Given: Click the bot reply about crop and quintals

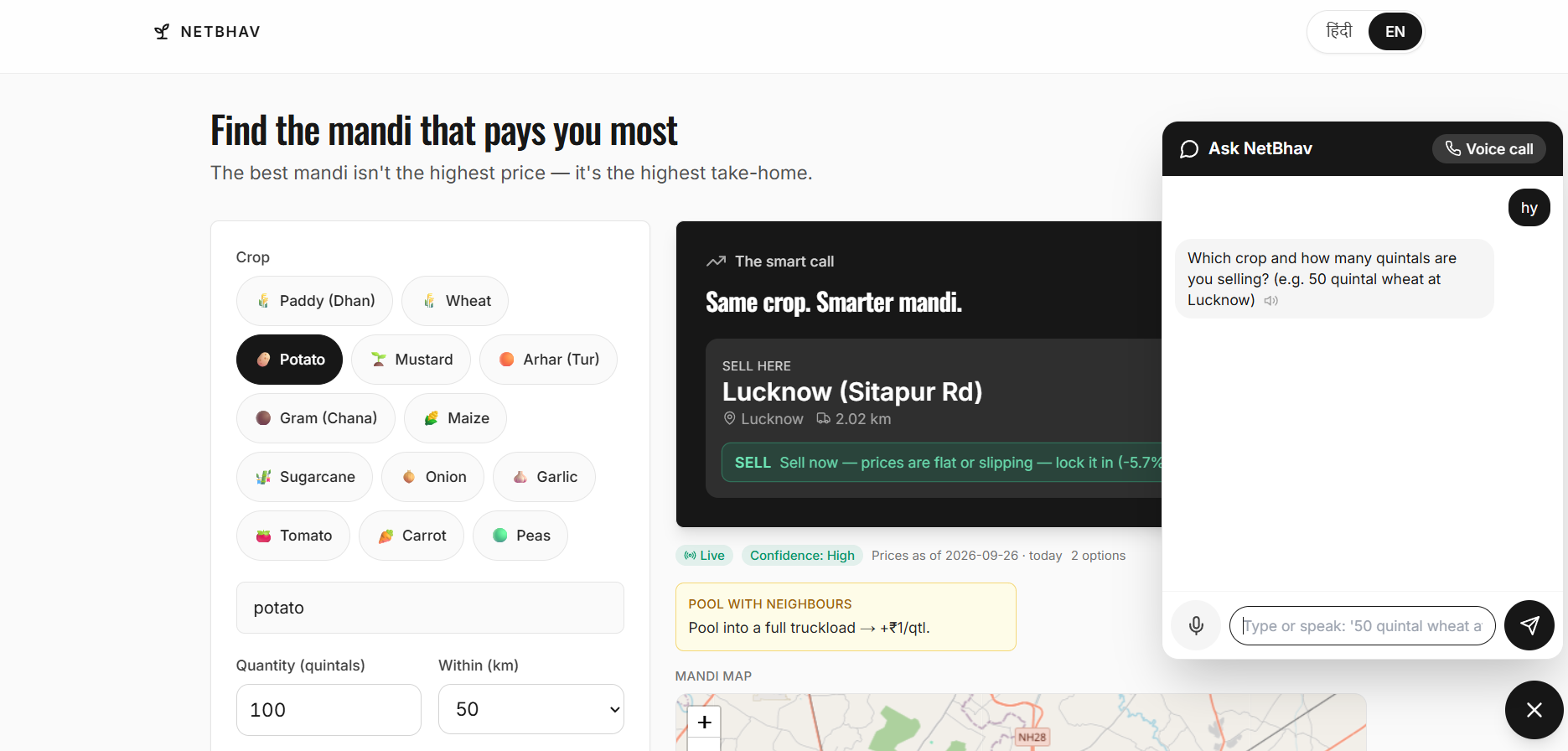Looking at the screenshot, I should [1334, 279].
